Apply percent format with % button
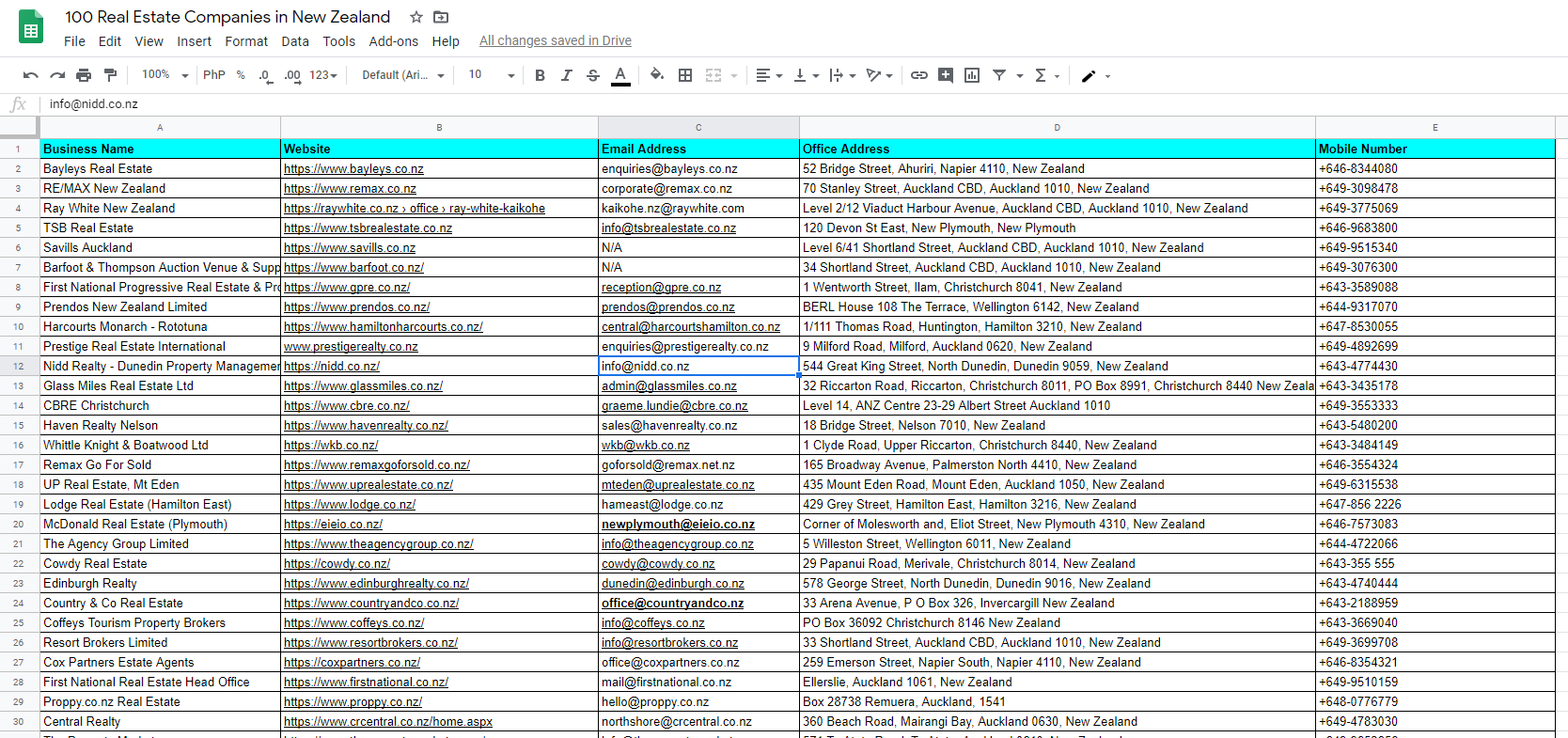Screen dimensions: 1568x738 pos(241,75)
